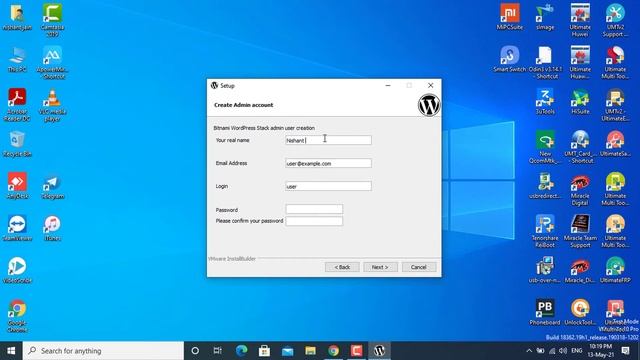640x360 pixels.
Task: Open the taskbar clock and date
Action: (600, 351)
